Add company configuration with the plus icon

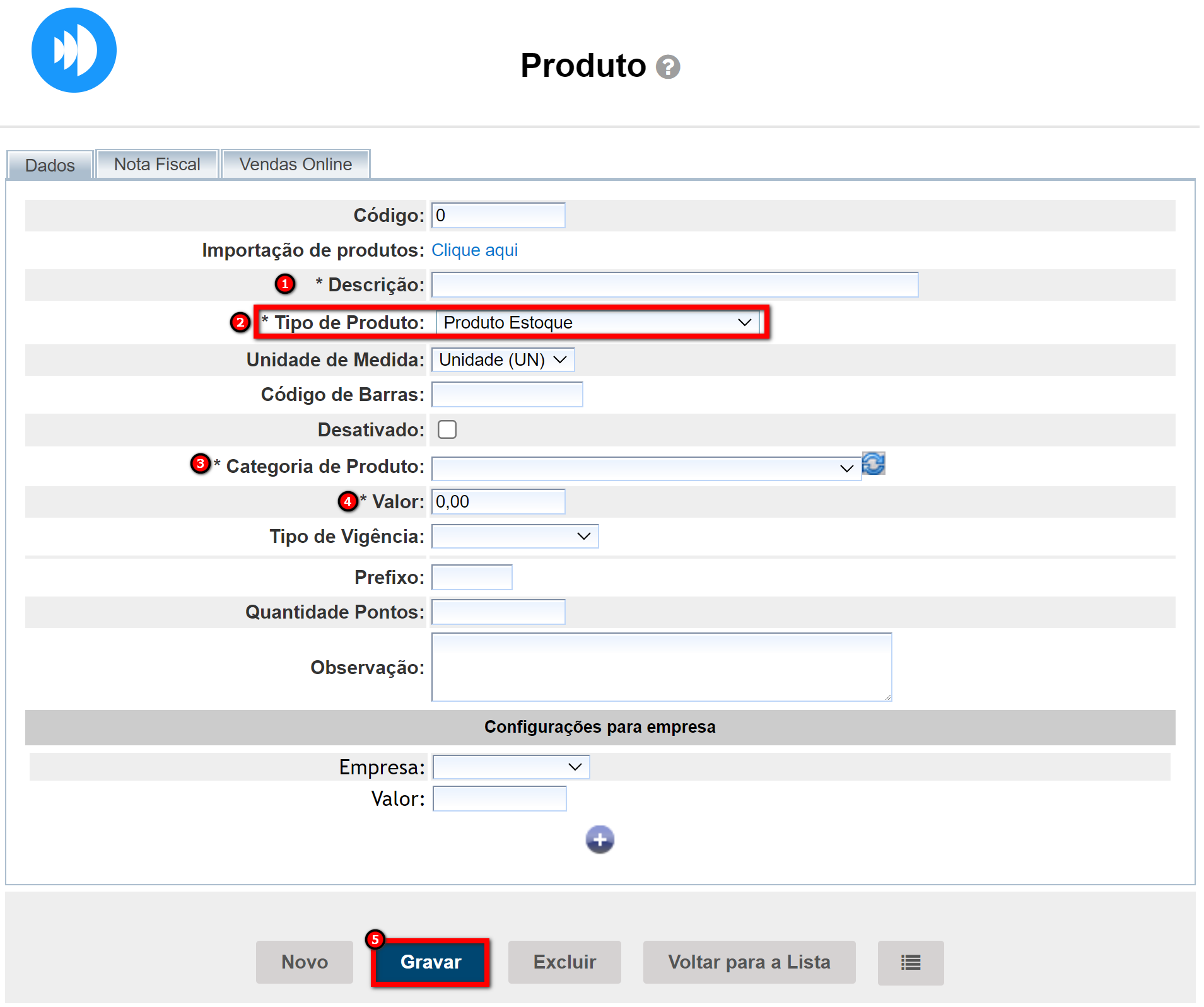[599, 839]
